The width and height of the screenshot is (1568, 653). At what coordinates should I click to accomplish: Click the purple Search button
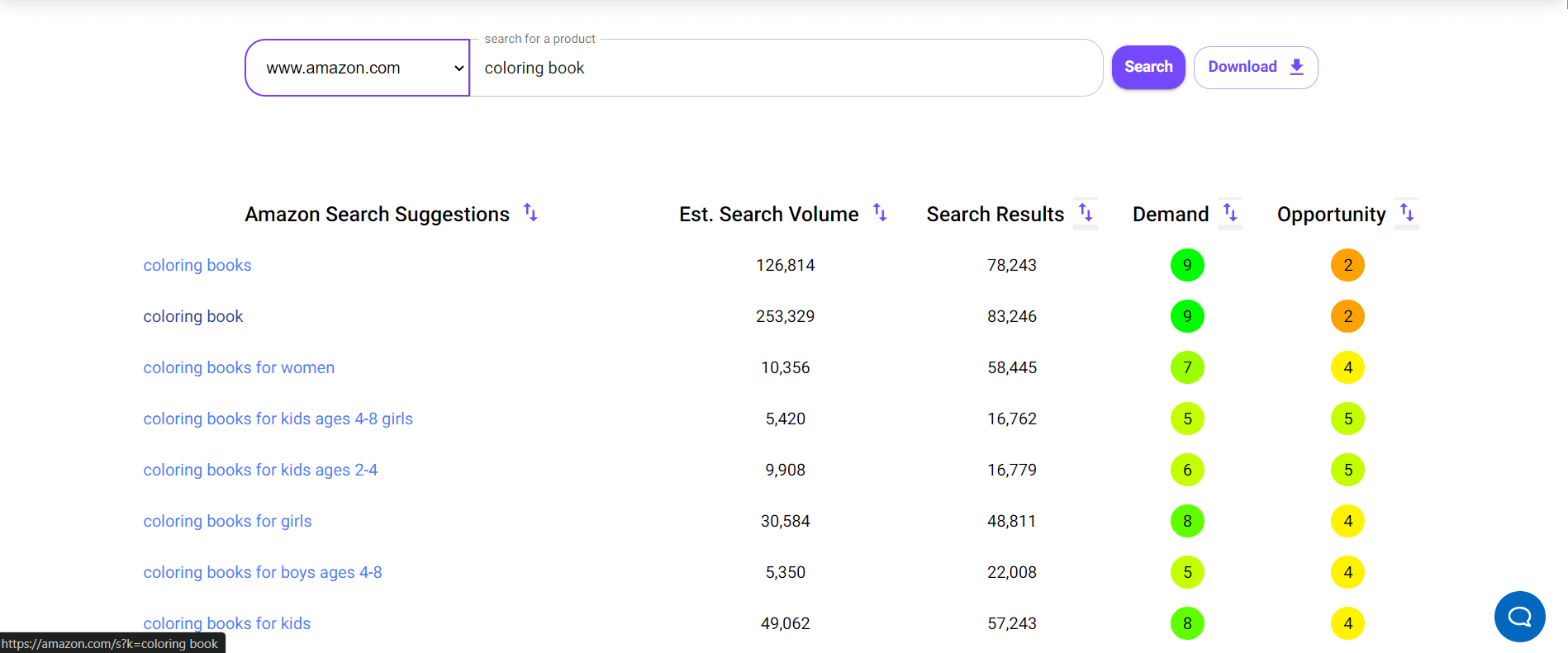click(x=1147, y=67)
